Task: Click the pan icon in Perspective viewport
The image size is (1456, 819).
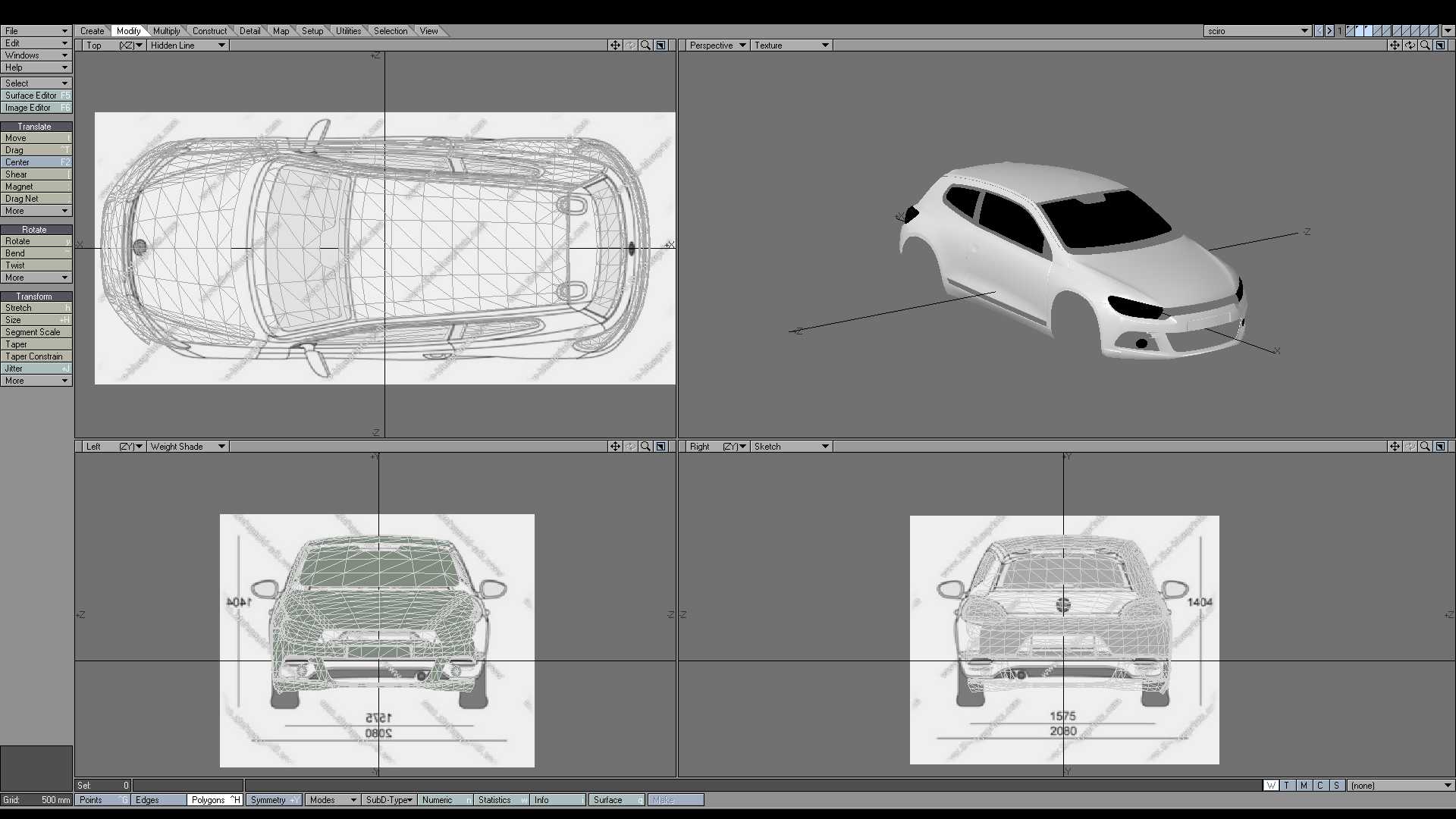Action: tap(1395, 45)
